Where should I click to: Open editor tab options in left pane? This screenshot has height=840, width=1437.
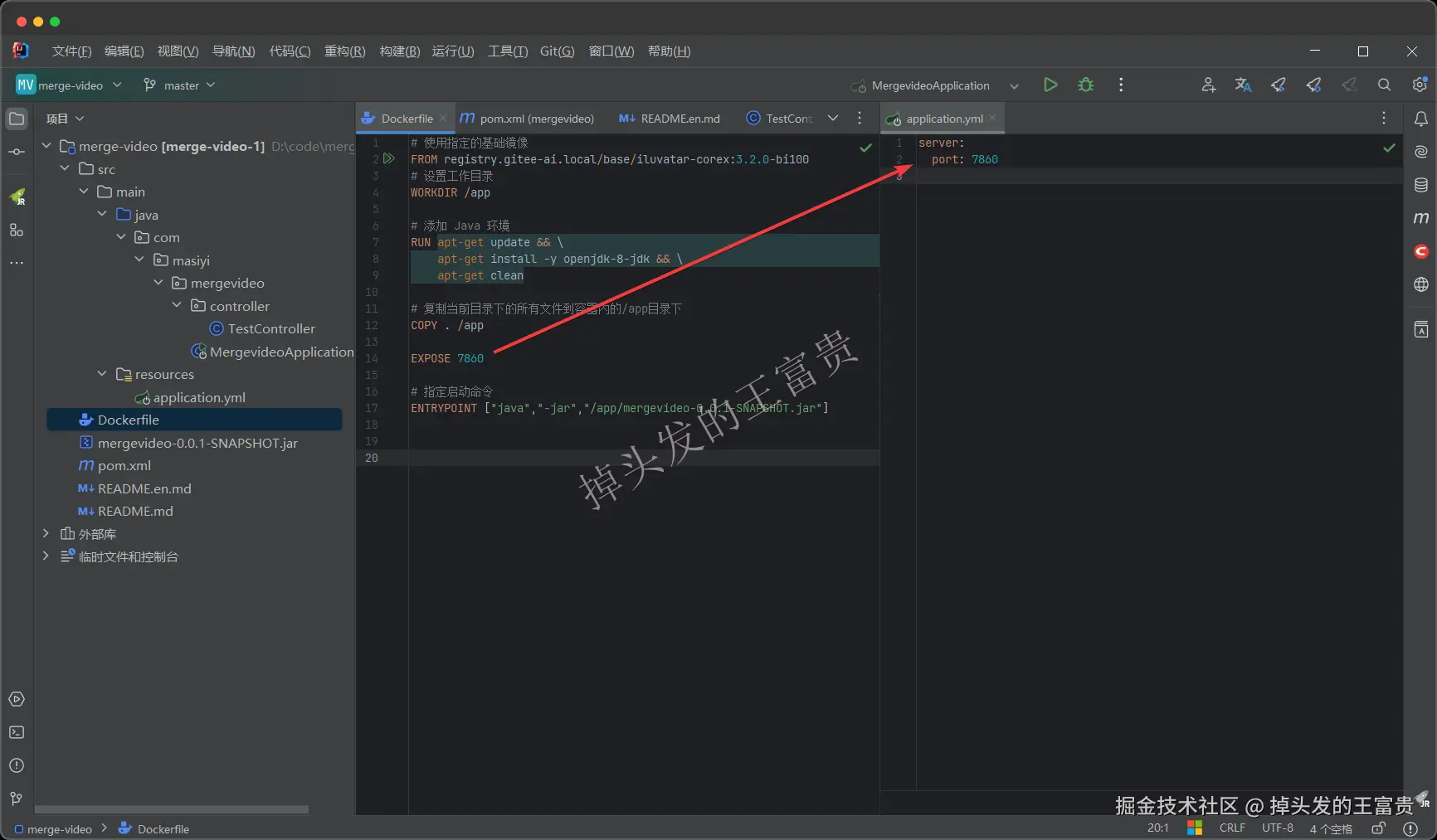(860, 118)
